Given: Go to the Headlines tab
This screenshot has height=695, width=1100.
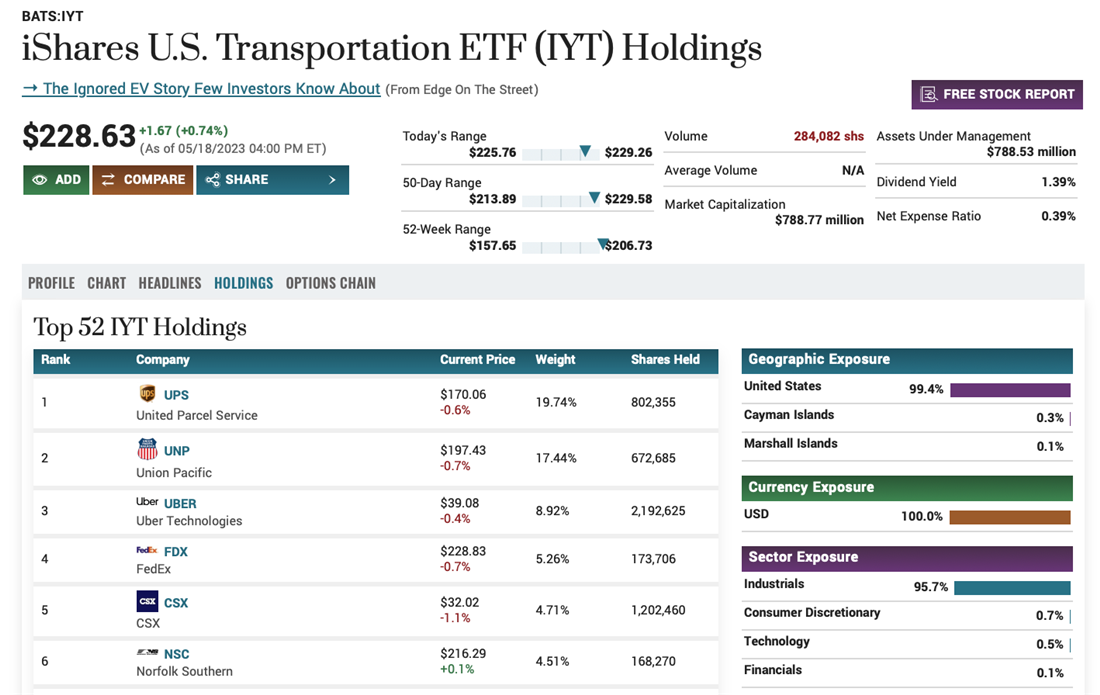Looking at the screenshot, I should 170,283.
